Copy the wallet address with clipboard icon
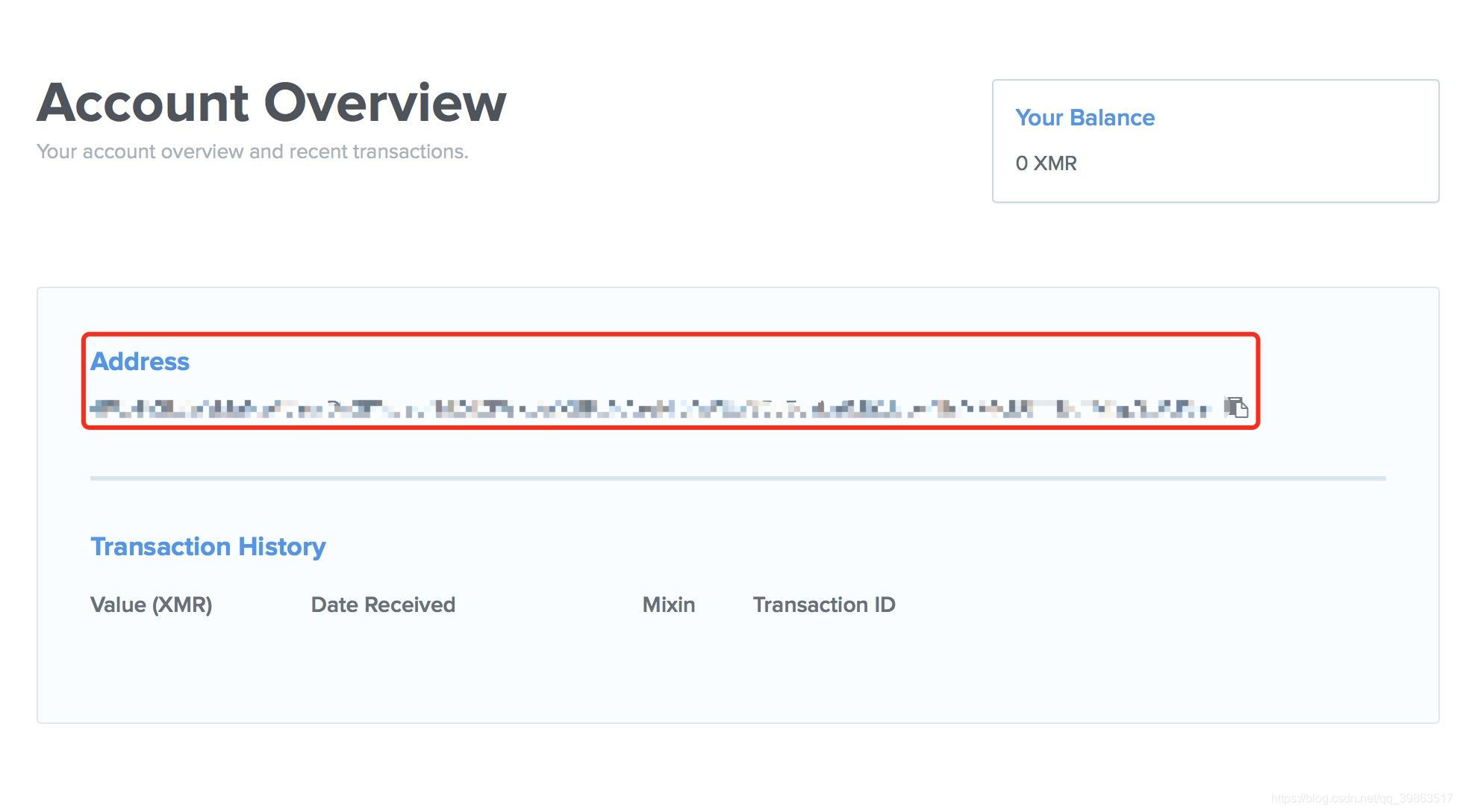 (1236, 407)
